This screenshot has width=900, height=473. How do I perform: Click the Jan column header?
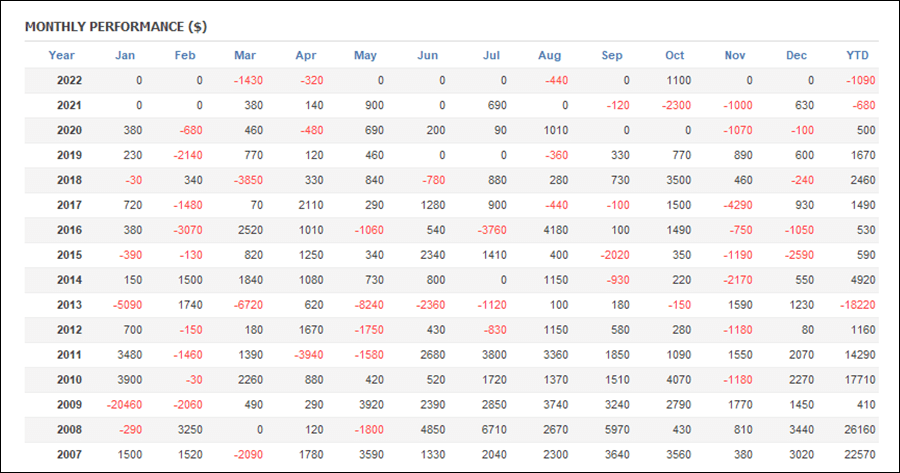pos(125,55)
